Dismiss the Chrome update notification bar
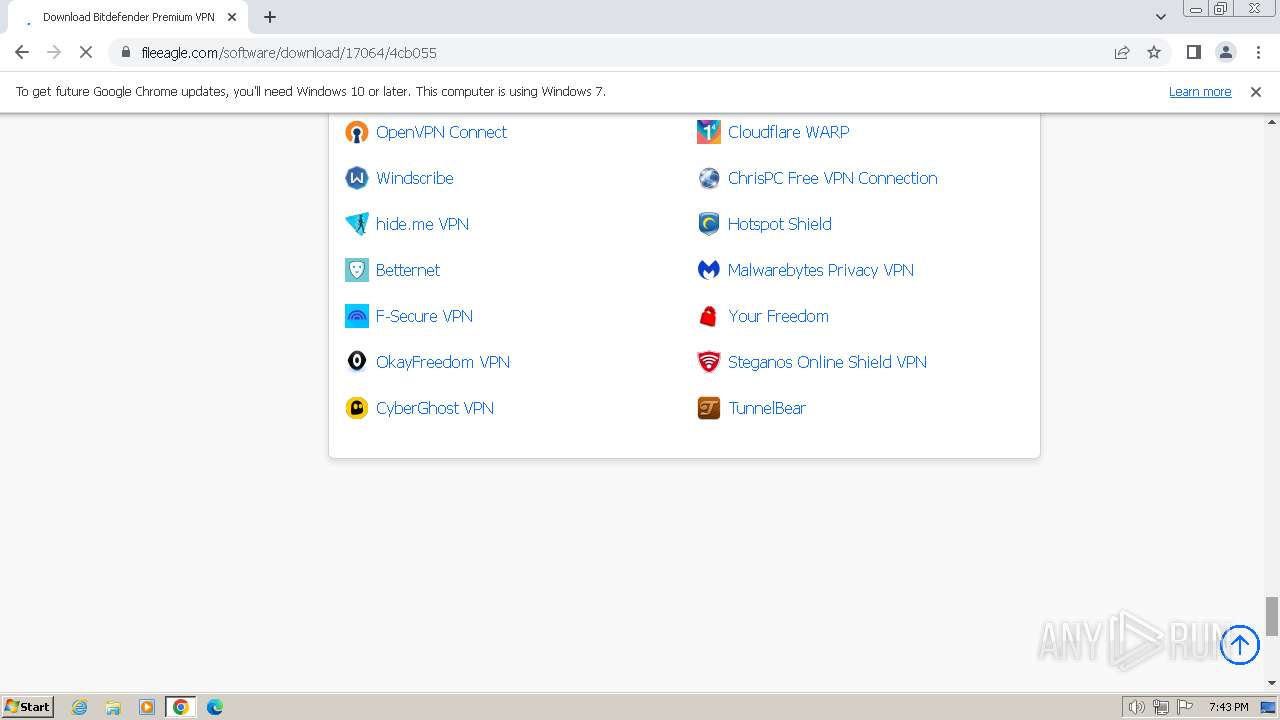This screenshot has width=1280, height=720. coord(1256,91)
